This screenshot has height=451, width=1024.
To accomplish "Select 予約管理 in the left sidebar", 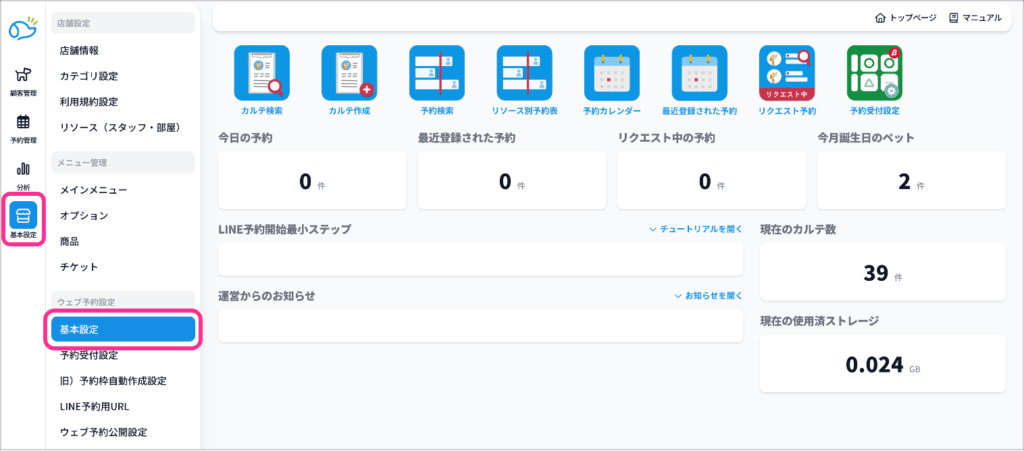I will pos(23,129).
